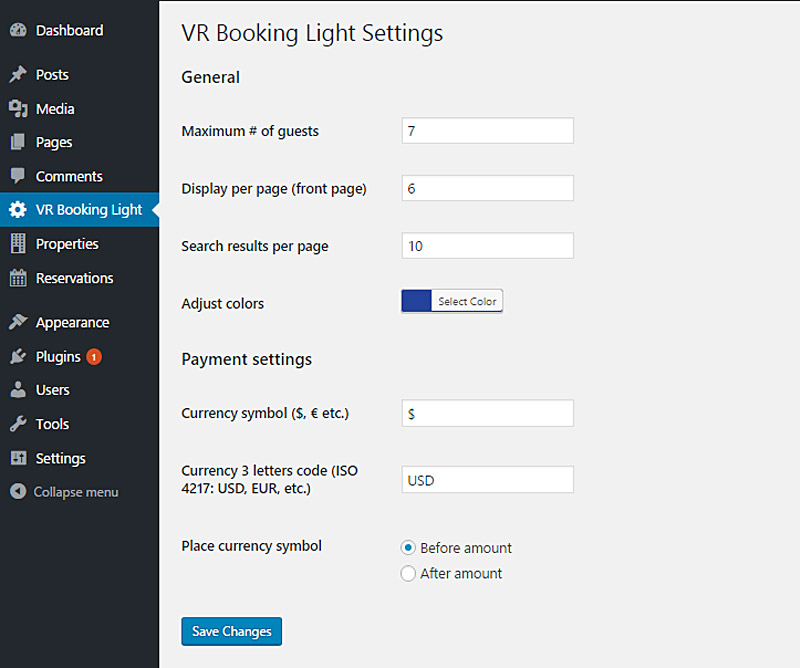The image size is (800, 668).
Task: Click the Plugins plug icon
Action: [18, 356]
